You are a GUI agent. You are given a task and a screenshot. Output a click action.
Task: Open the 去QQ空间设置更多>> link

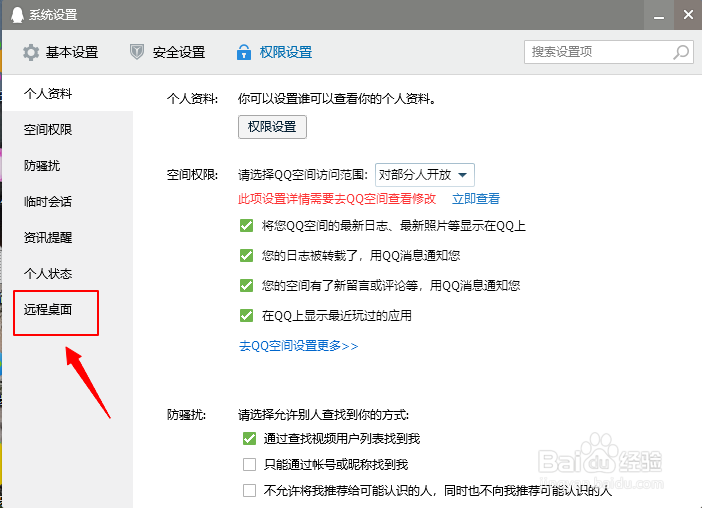pyautogui.click(x=299, y=346)
